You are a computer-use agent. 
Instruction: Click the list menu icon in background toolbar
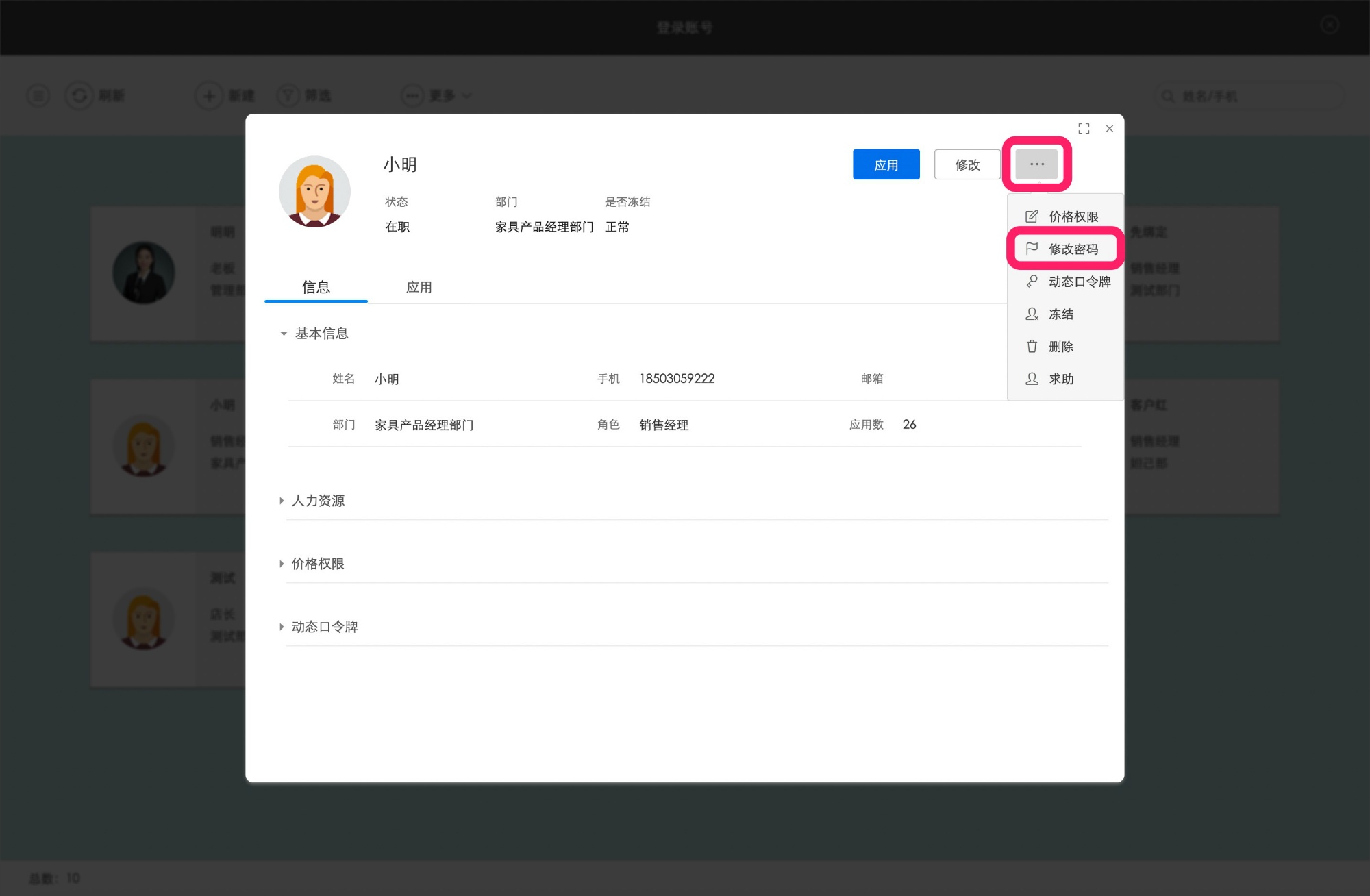pos(38,95)
